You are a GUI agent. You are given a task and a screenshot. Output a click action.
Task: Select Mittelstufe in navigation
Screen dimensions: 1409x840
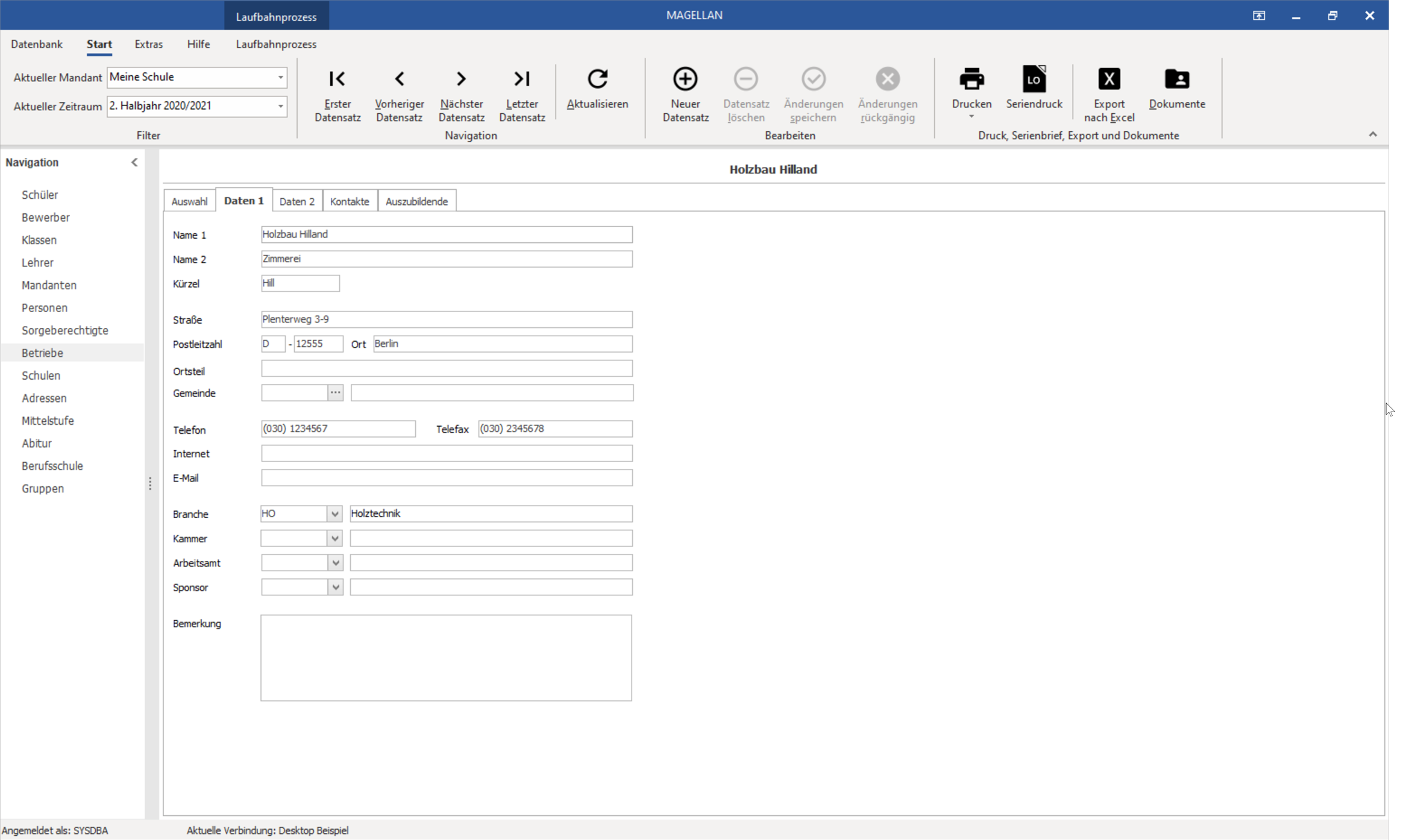(48, 421)
